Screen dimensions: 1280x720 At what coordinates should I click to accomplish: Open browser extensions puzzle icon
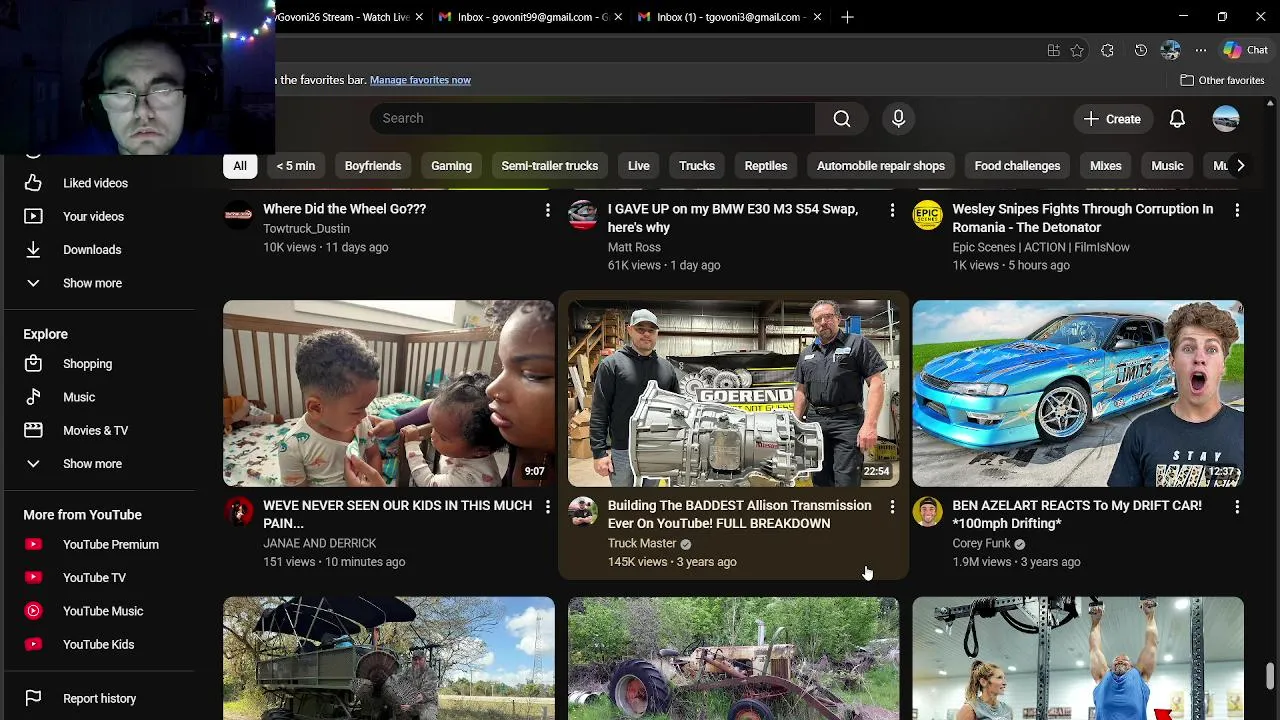pyautogui.click(x=1107, y=50)
